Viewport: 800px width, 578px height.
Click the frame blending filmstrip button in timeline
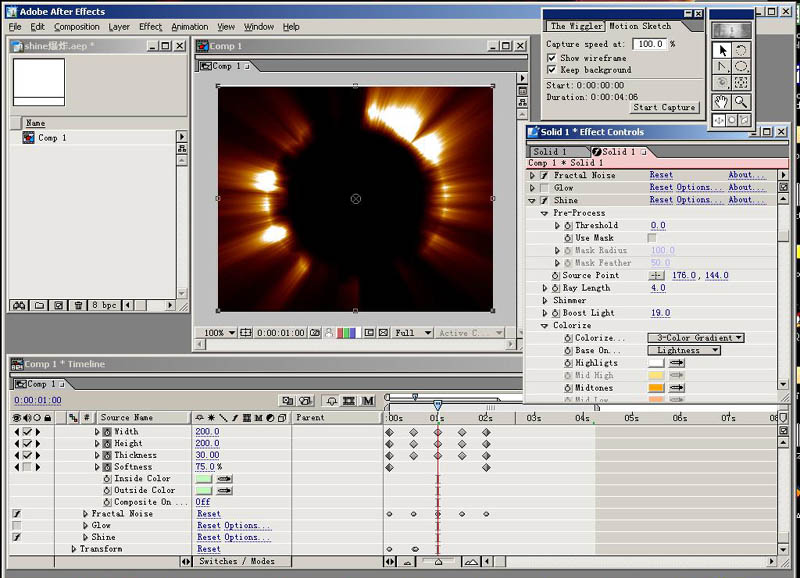click(349, 401)
